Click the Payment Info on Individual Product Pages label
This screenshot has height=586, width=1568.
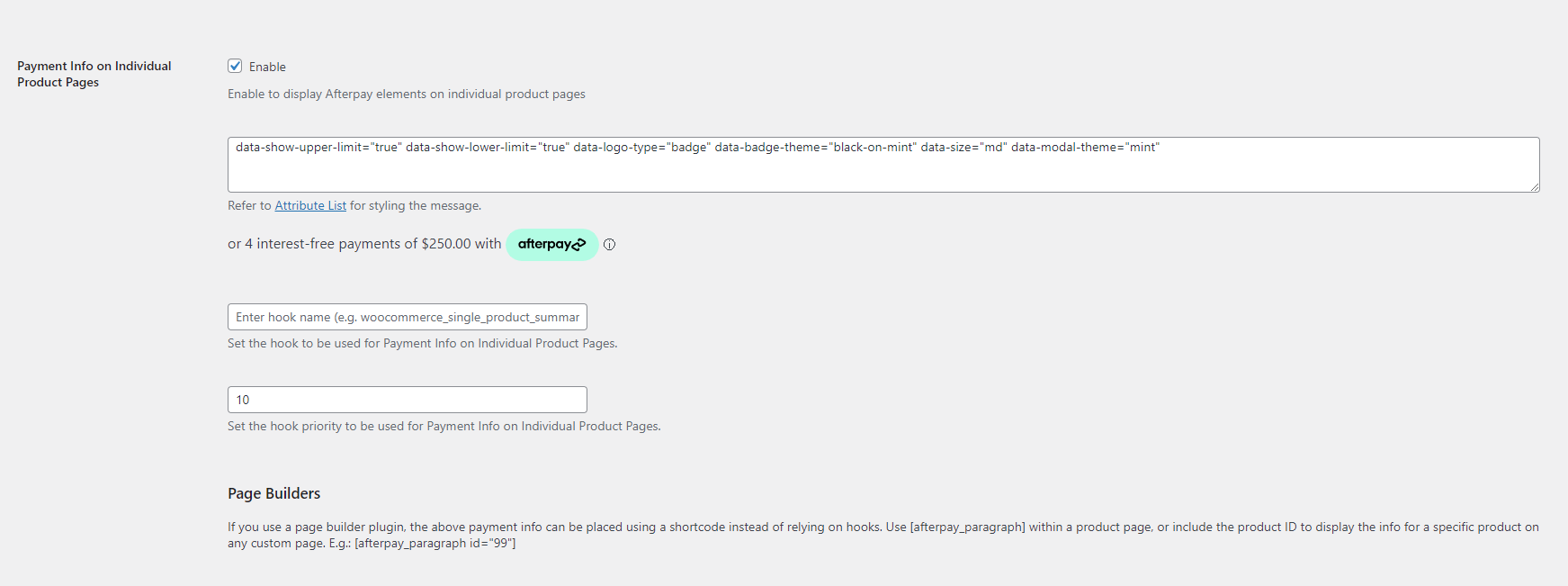click(x=94, y=74)
